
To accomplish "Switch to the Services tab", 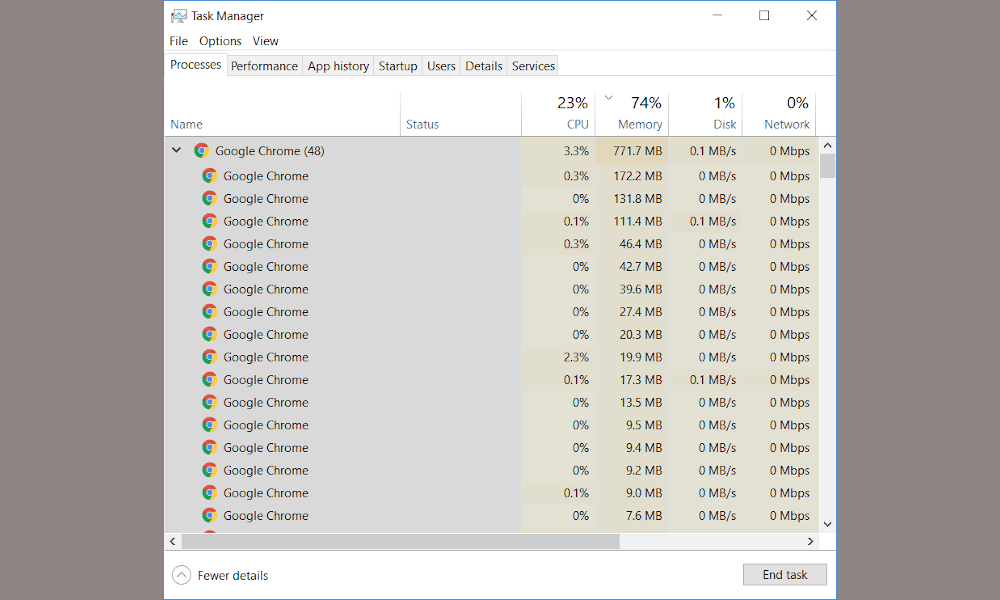I will click(x=533, y=66).
